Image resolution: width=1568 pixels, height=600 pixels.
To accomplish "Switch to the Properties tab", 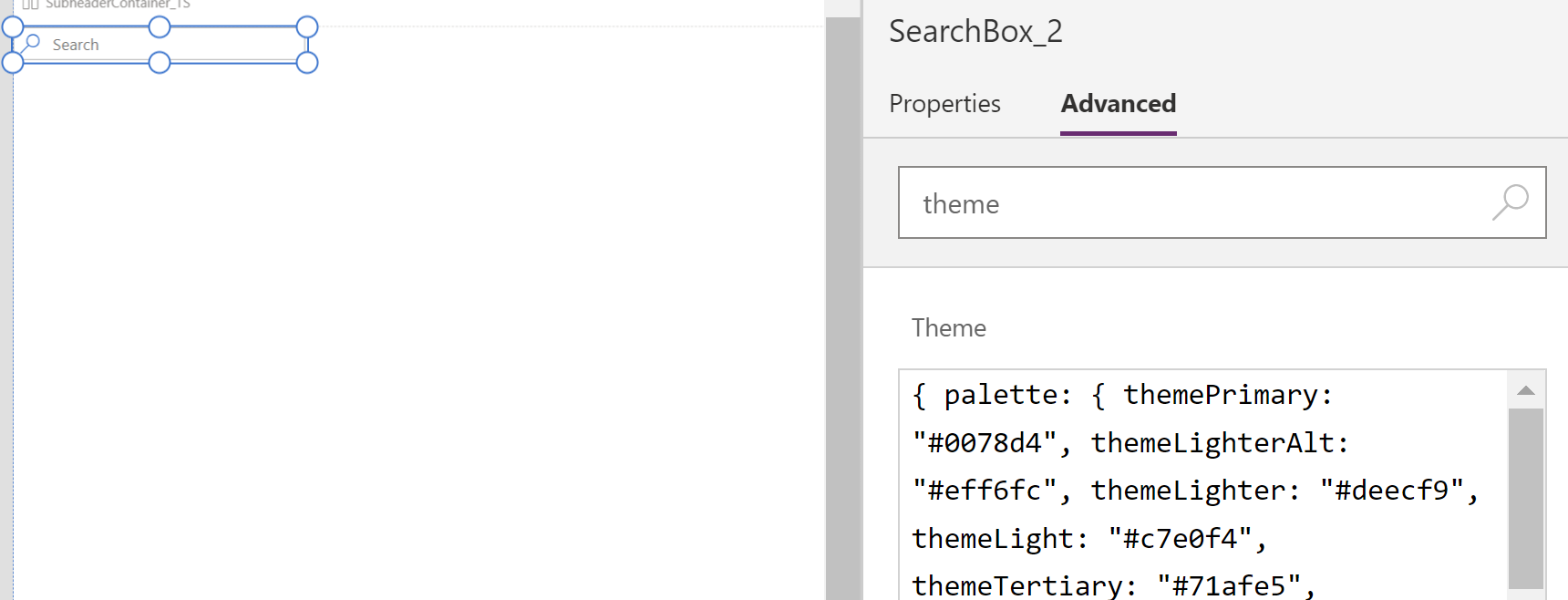I will click(944, 104).
